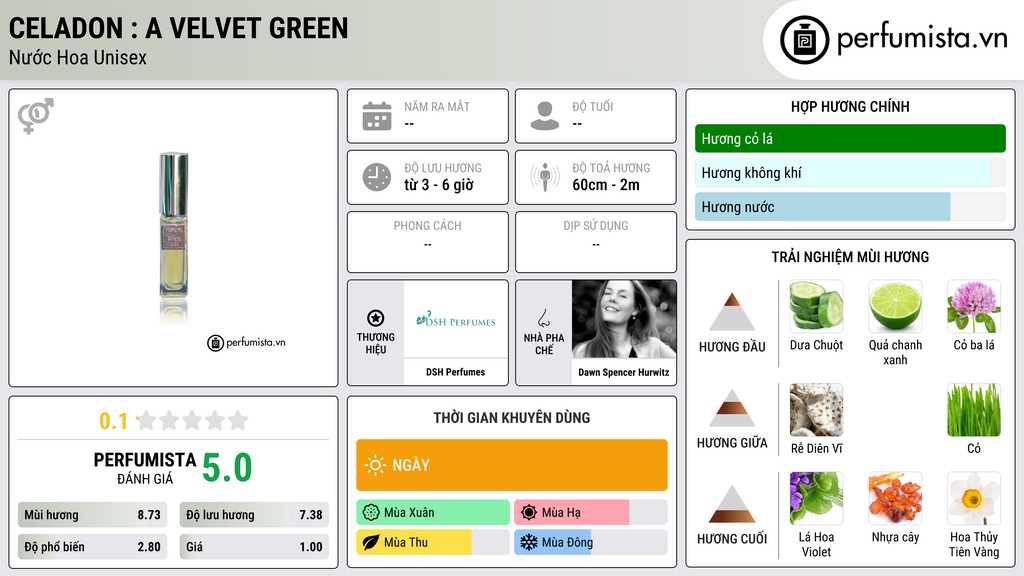Click the snowflake icon for Mùa Đông
This screenshot has height=576, width=1024.
529,542
